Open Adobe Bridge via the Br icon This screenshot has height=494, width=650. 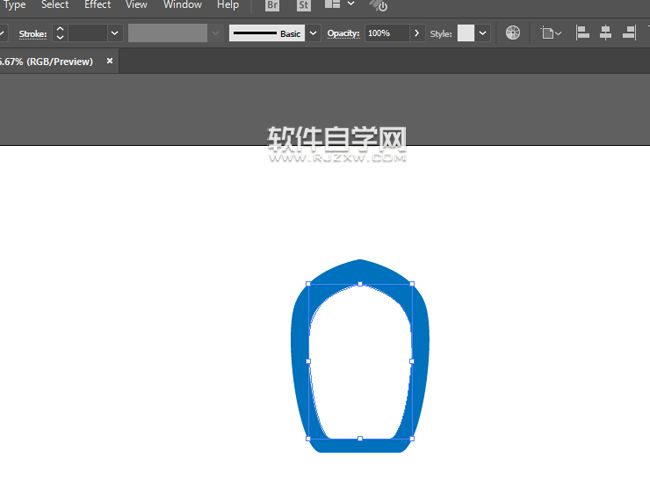coord(272,5)
